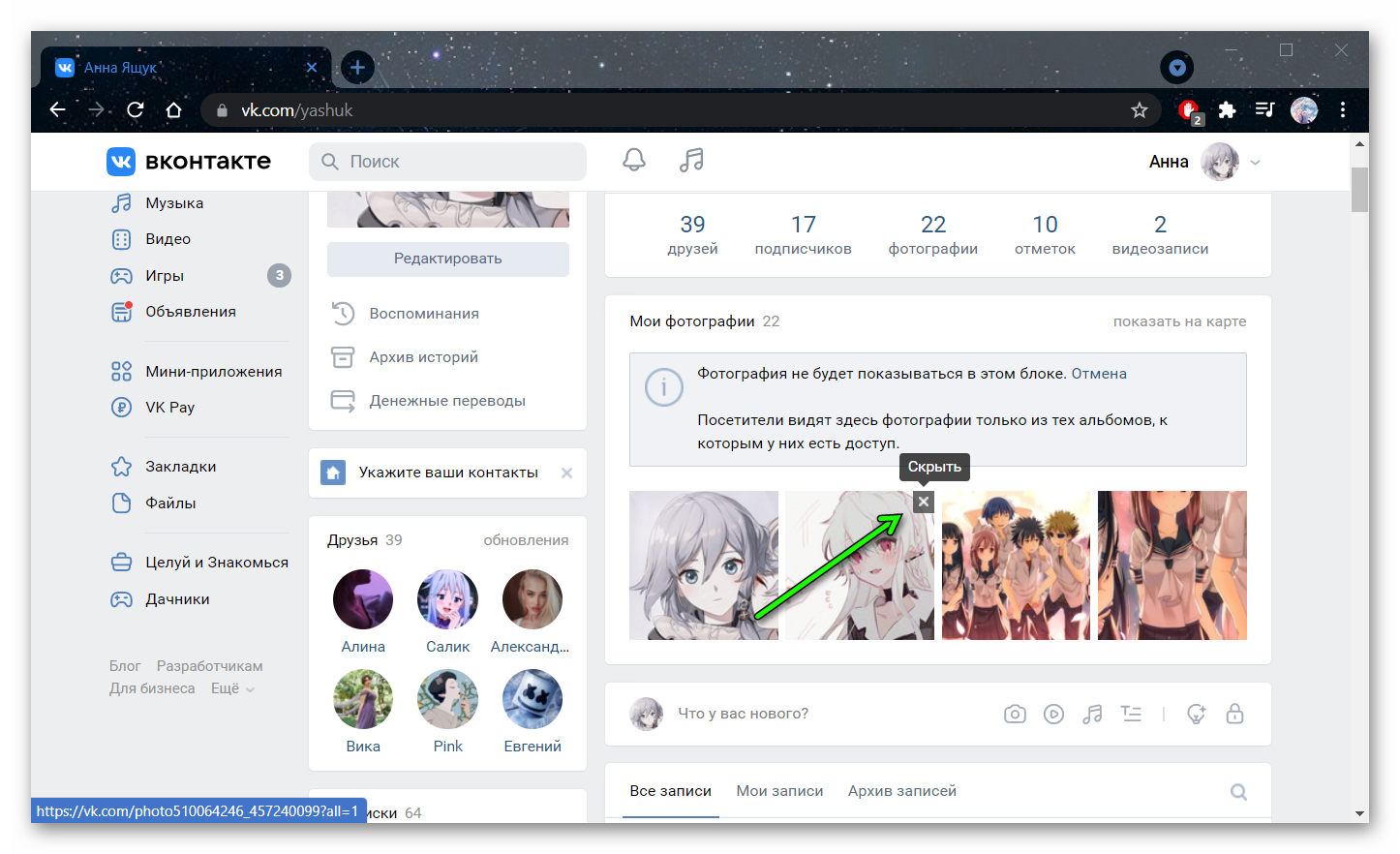Create an article via text icon

click(1131, 715)
